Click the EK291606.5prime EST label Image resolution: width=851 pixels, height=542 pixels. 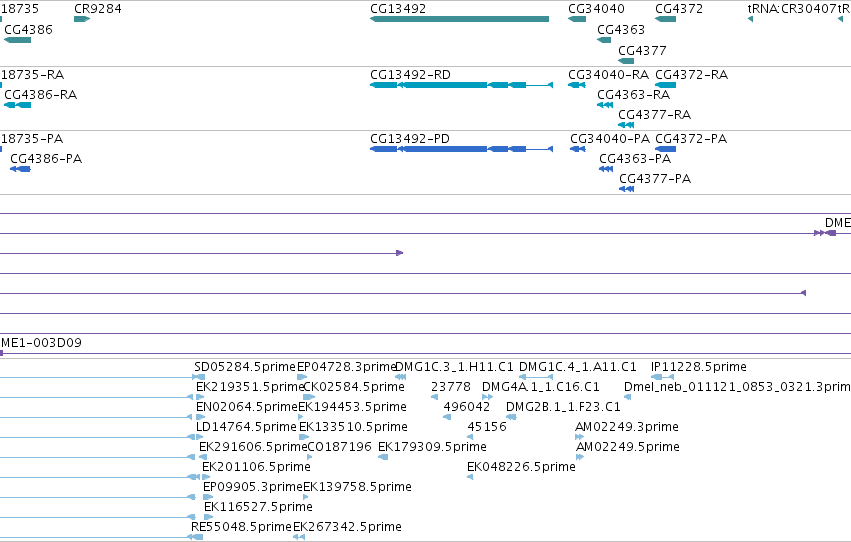[x=253, y=447]
